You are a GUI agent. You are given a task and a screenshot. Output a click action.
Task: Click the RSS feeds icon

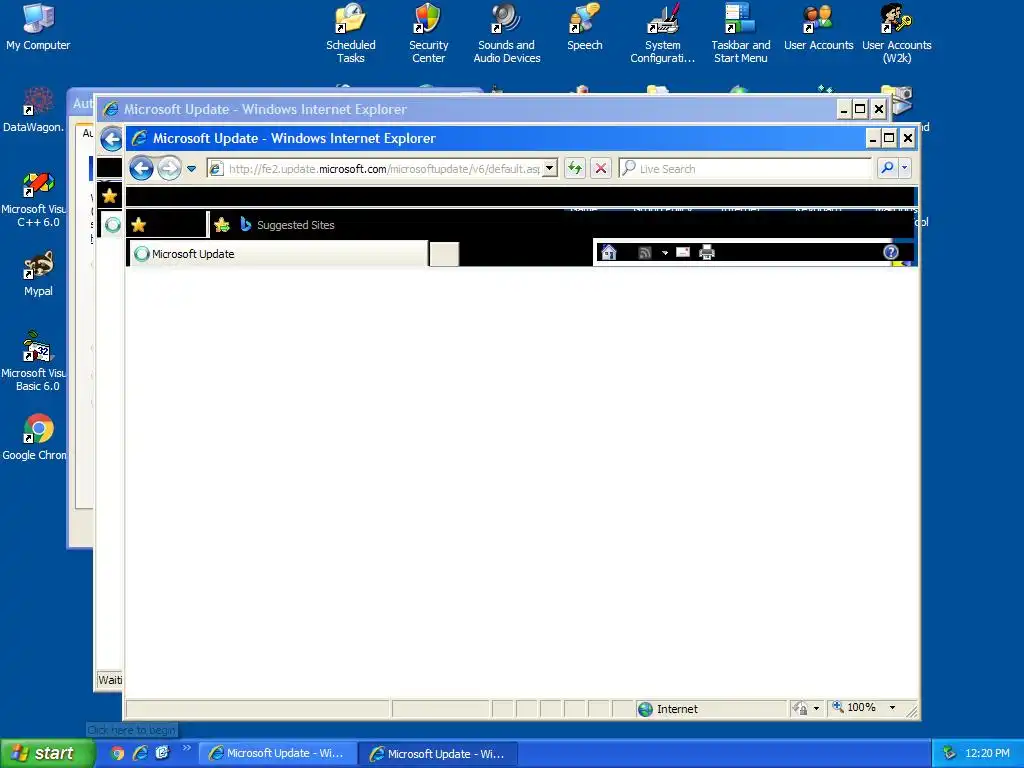pyautogui.click(x=645, y=253)
